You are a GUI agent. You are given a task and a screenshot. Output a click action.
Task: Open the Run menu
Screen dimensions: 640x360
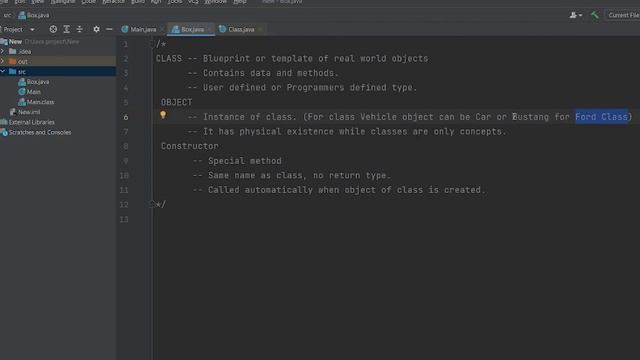coord(156,2)
